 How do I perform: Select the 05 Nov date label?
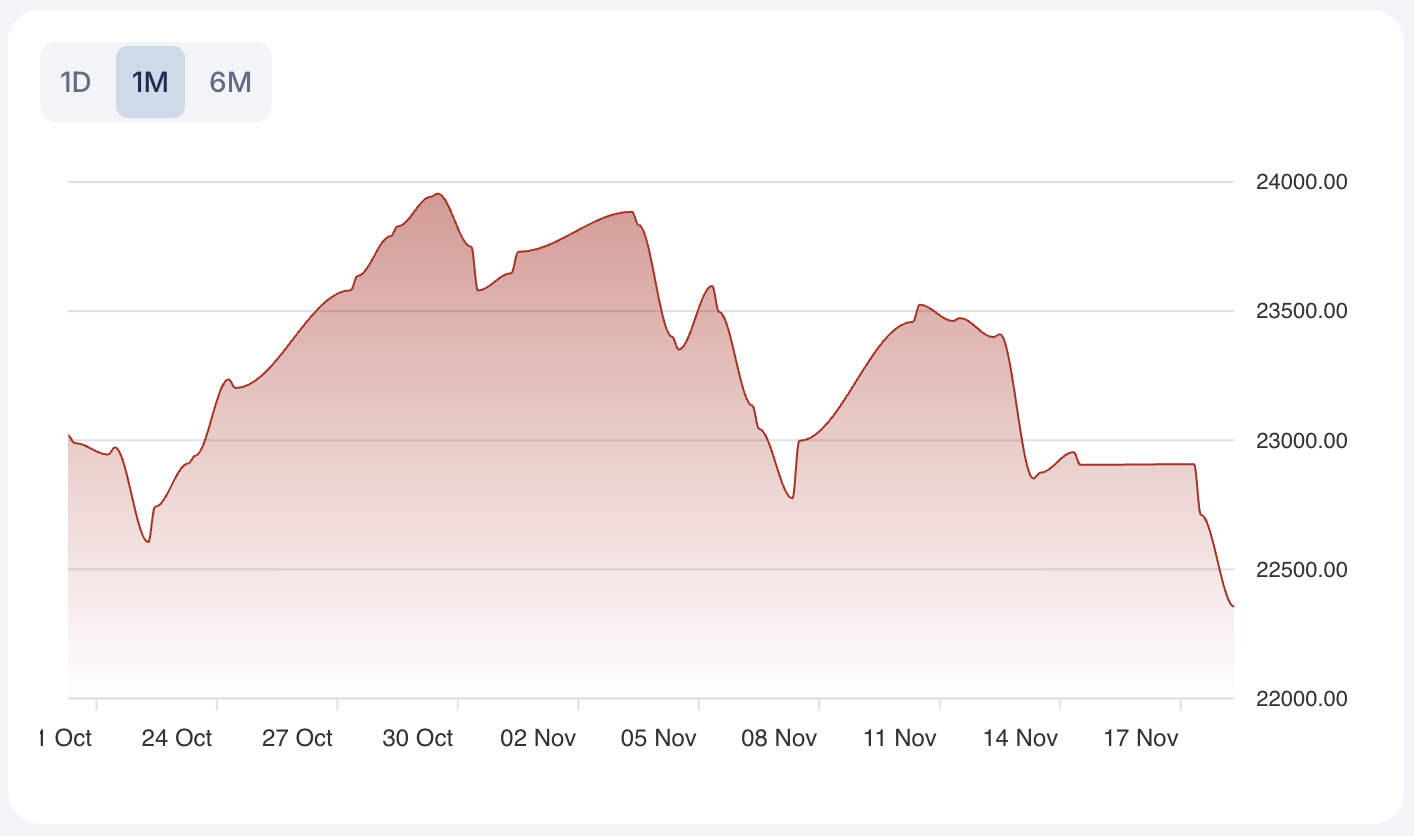658,738
